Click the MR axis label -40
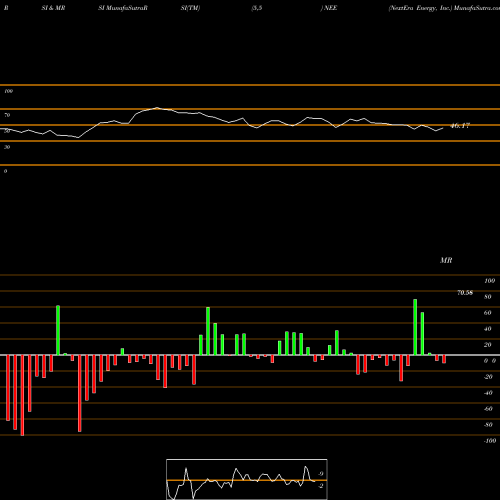This screenshot has height=500, width=500. coord(488,393)
